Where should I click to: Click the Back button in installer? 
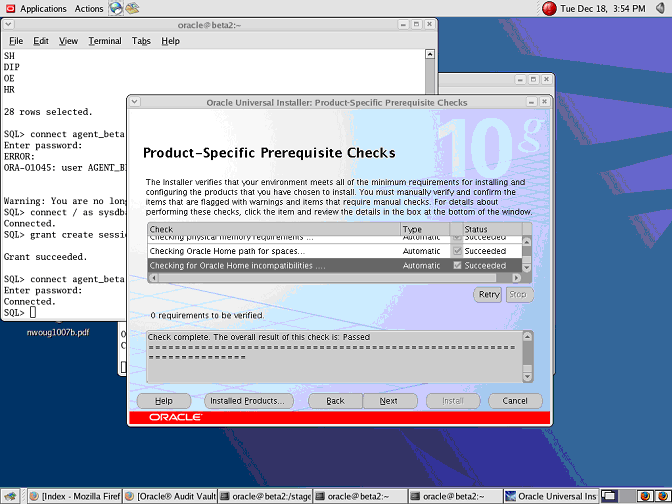click(335, 401)
